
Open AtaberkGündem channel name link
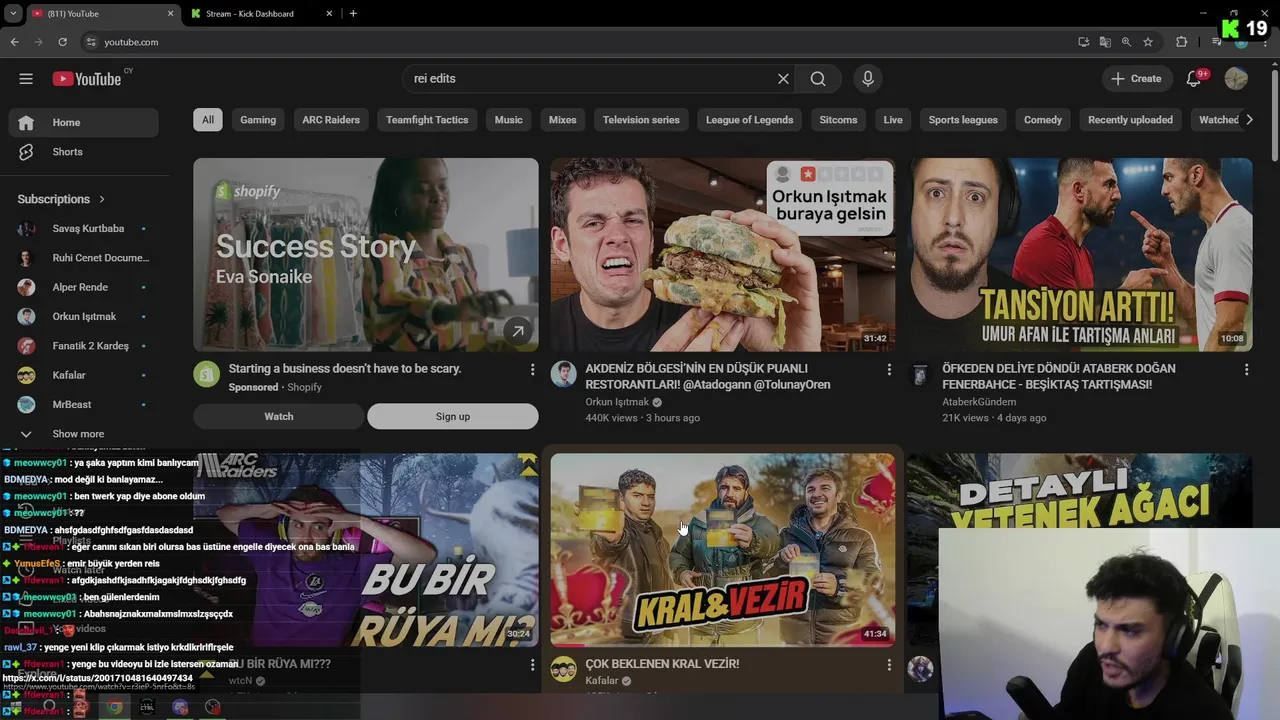pyautogui.click(x=979, y=402)
